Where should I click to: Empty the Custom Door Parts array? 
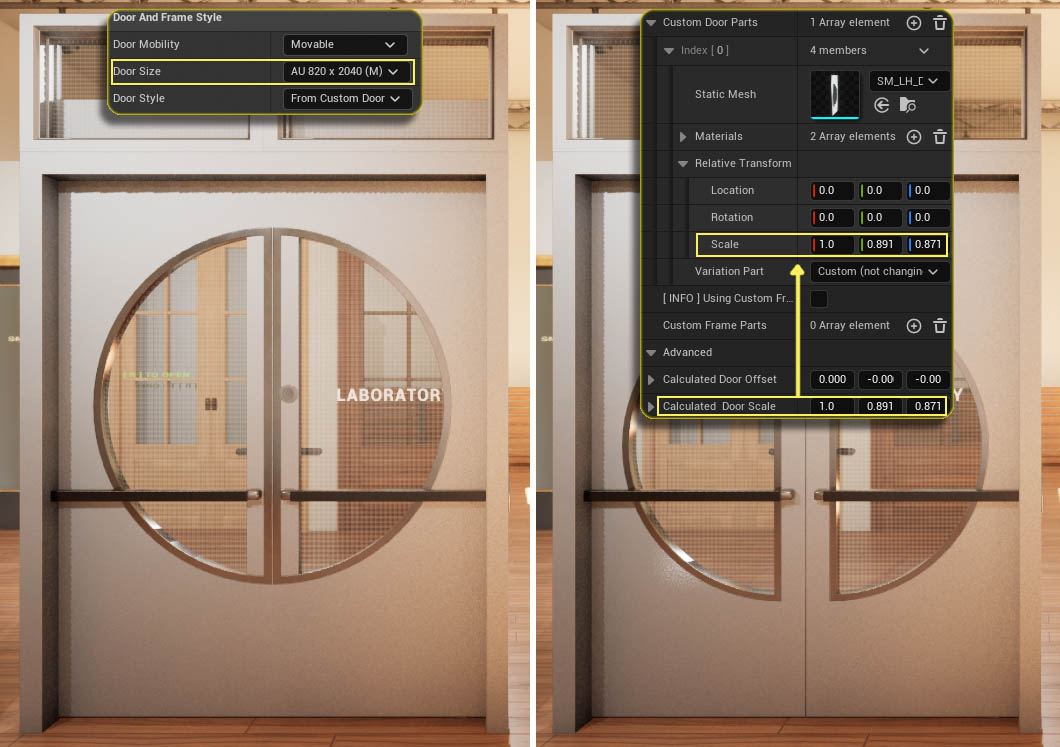(x=940, y=23)
